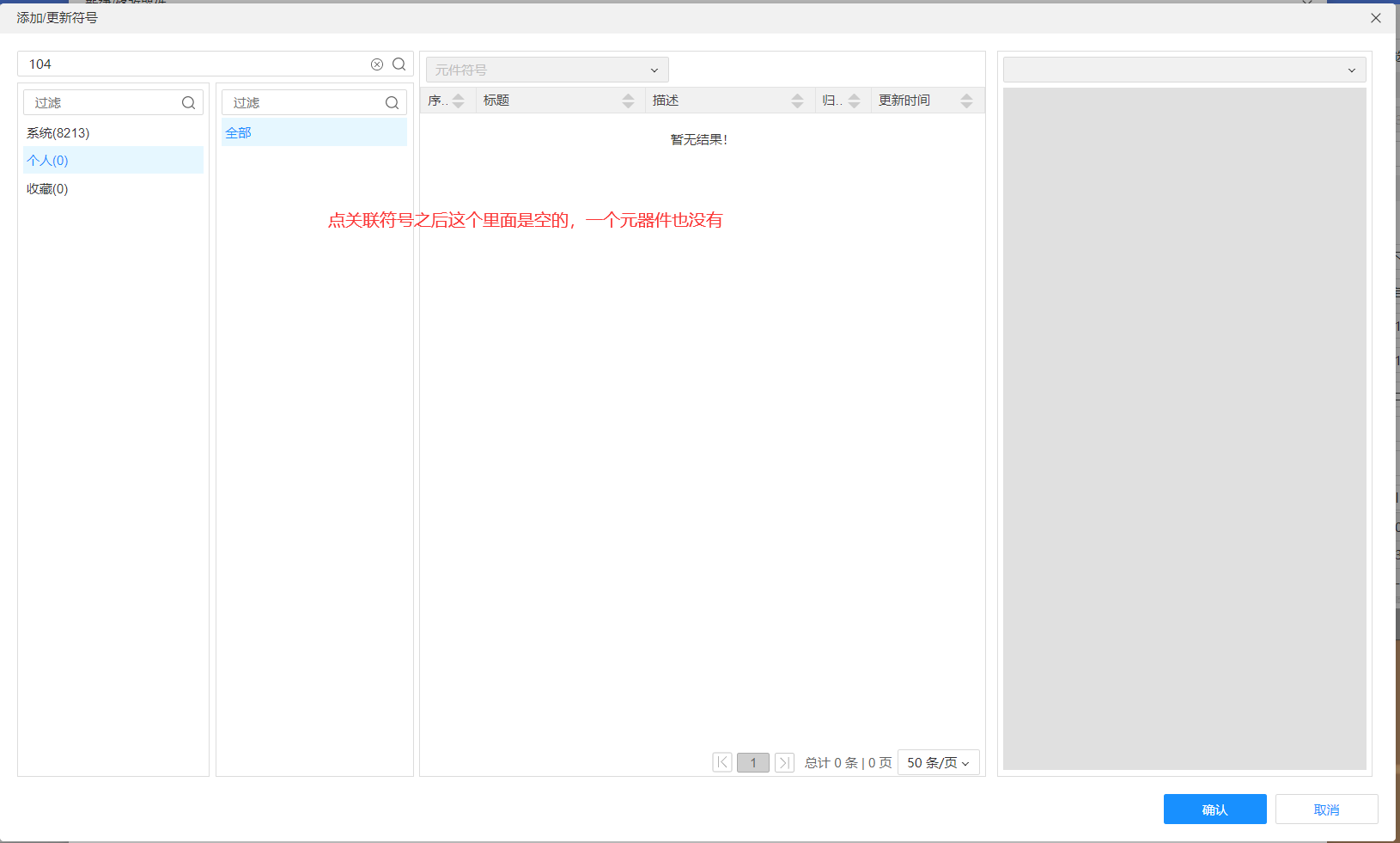This screenshot has height=843, width=1400.
Task: Select the 个人(0) category
Action: (48, 161)
